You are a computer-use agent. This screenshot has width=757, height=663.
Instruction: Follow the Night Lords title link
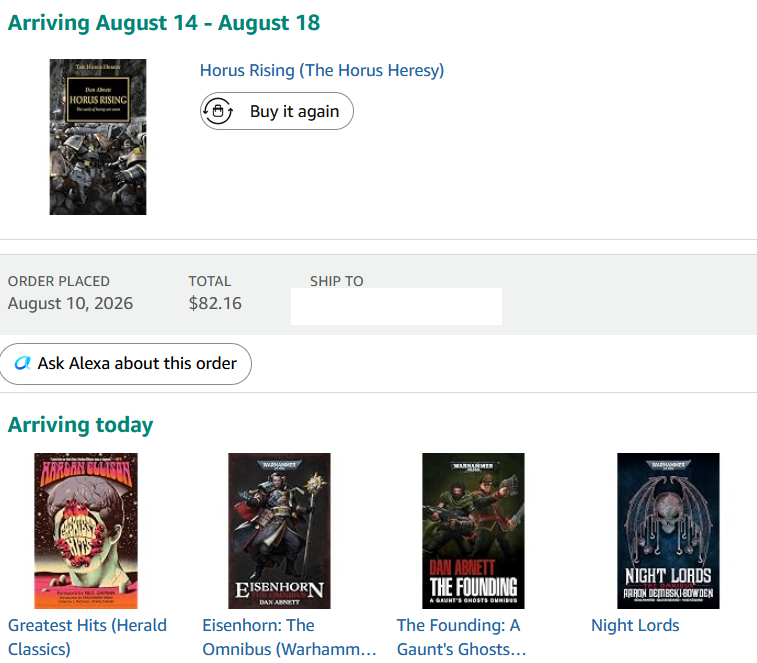tap(635, 625)
